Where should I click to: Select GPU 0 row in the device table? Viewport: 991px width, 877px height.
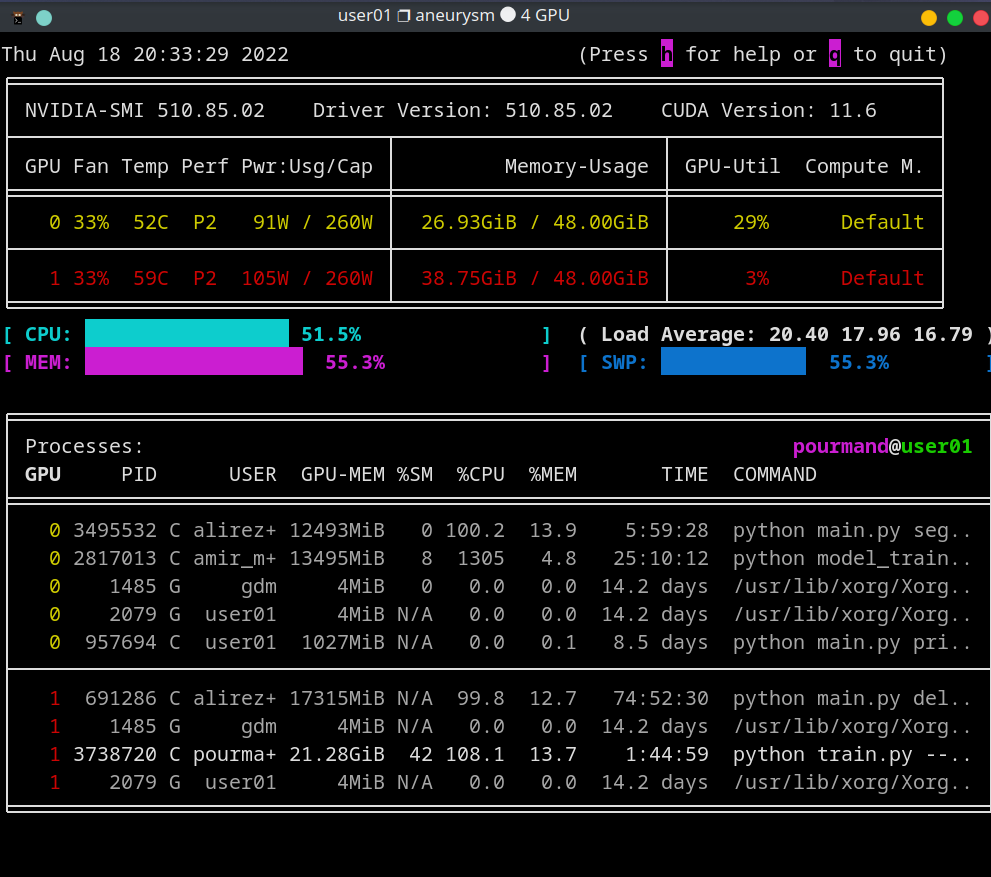point(474,222)
